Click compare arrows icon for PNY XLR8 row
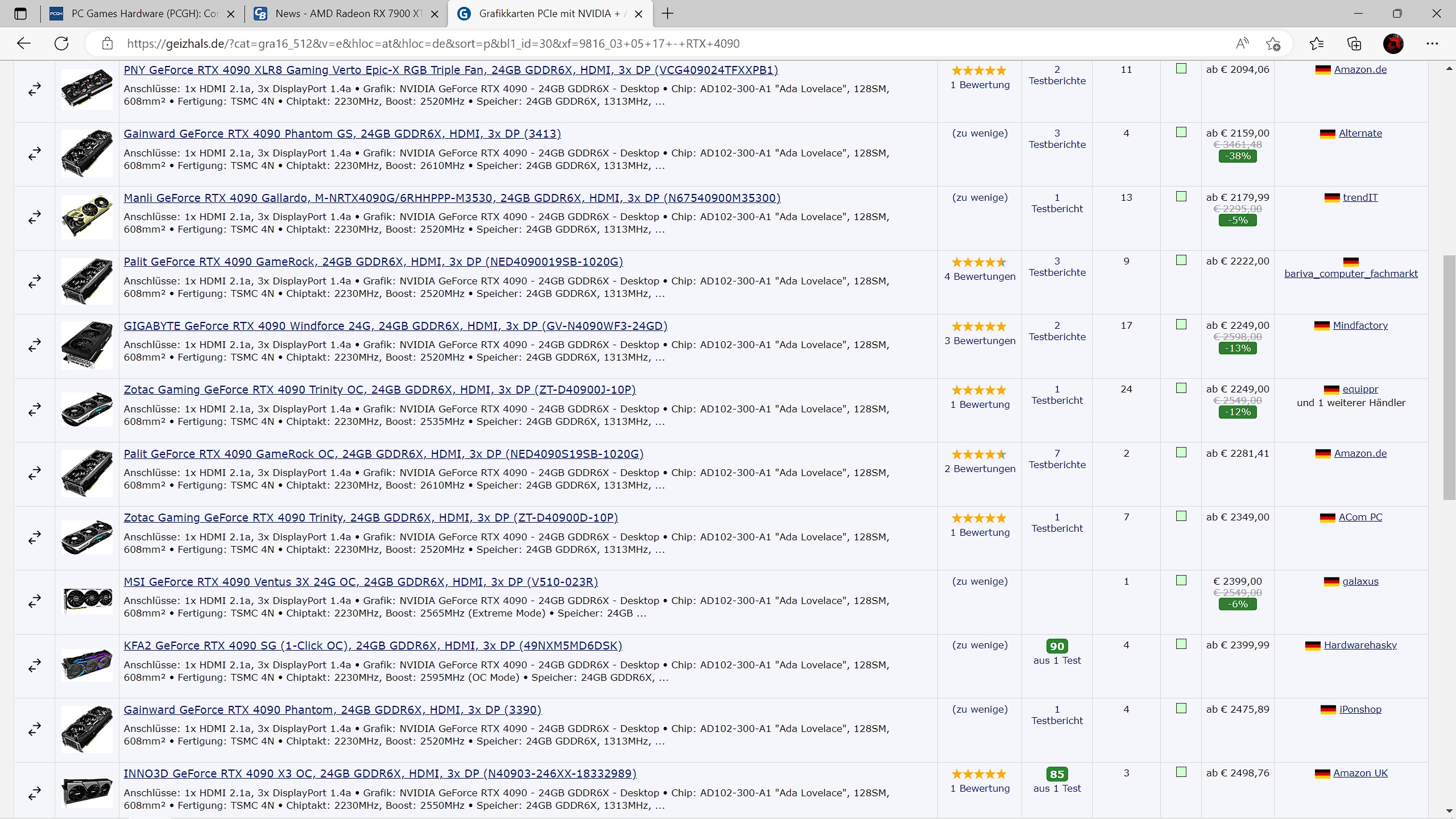Viewport: 1456px width, 819px height. tap(35, 89)
